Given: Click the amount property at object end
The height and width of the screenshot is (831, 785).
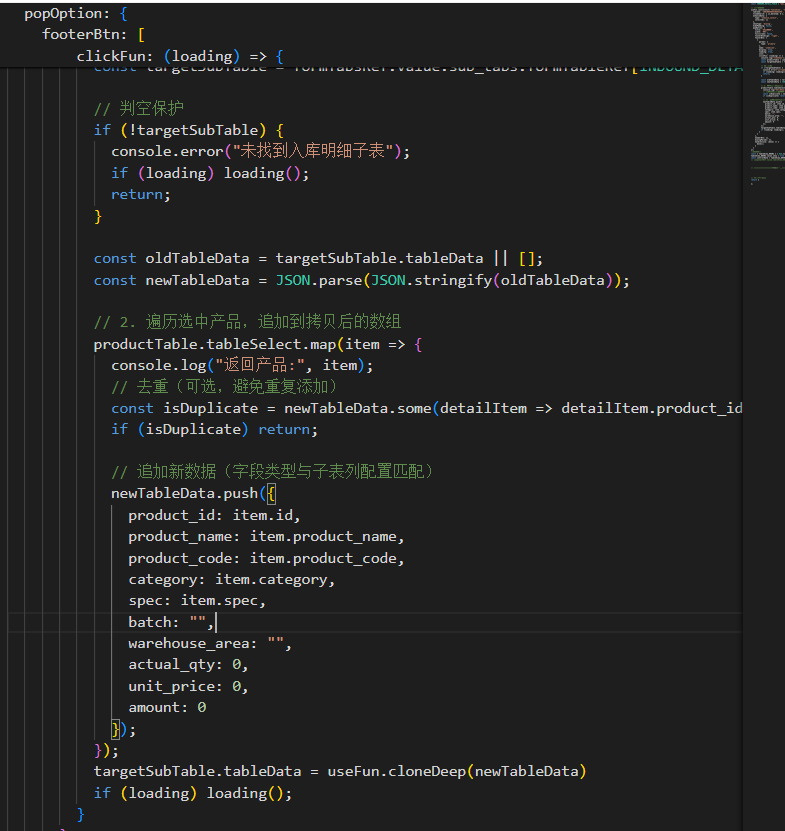Looking at the screenshot, I should tap(156, 707).
